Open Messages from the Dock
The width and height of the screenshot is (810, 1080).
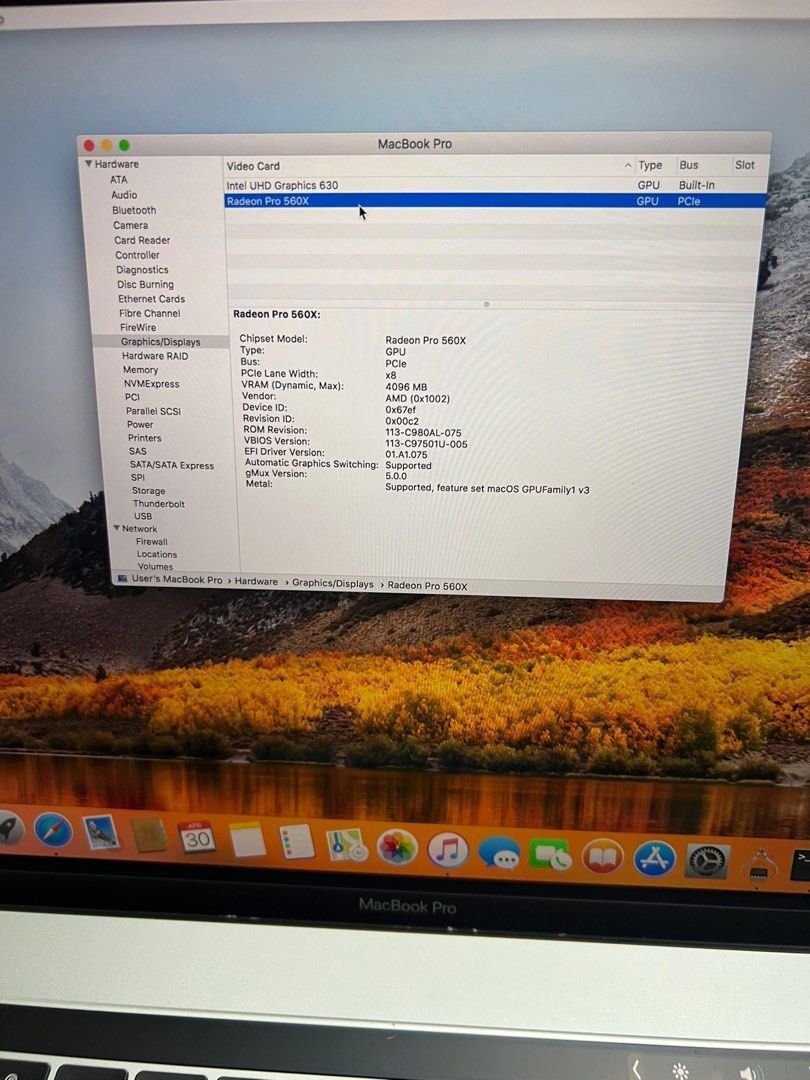point(499,853)
